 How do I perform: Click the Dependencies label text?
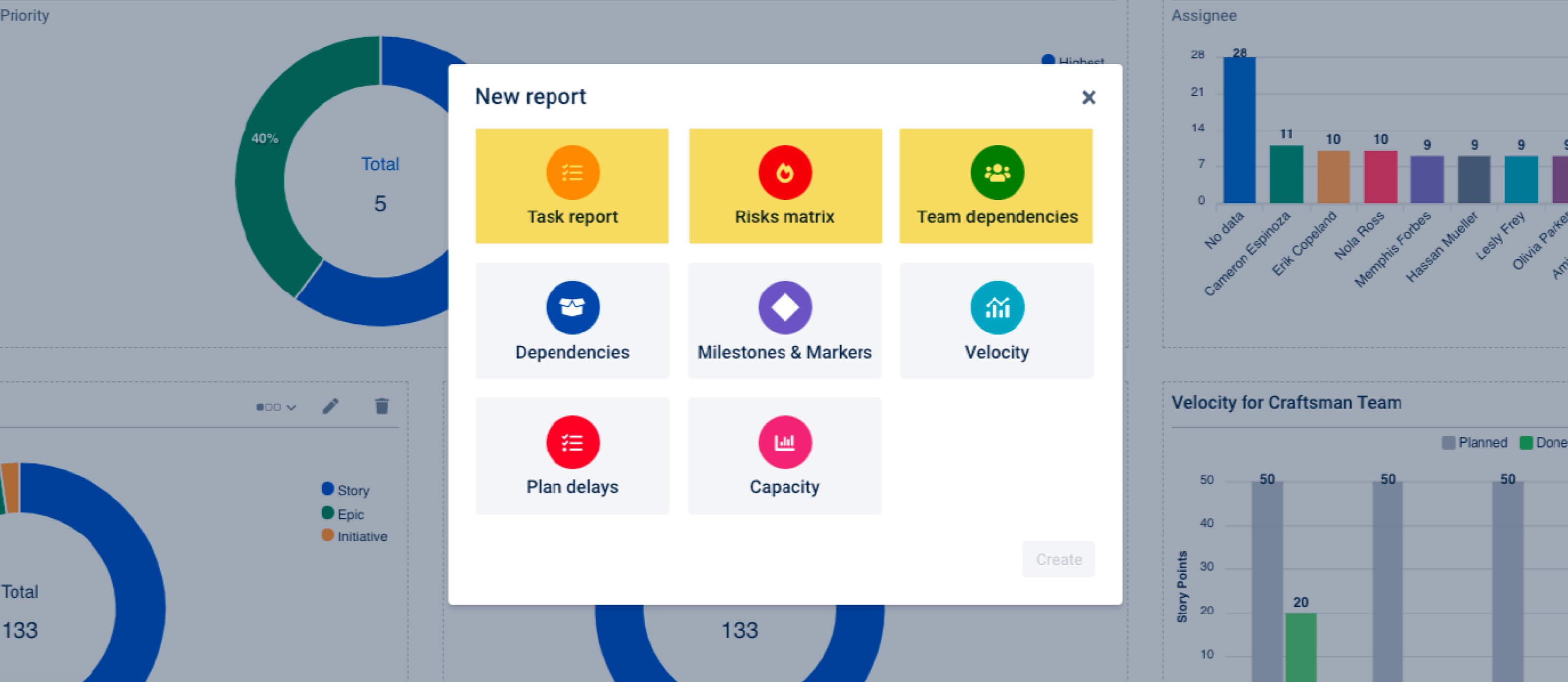tap(572, 352)
